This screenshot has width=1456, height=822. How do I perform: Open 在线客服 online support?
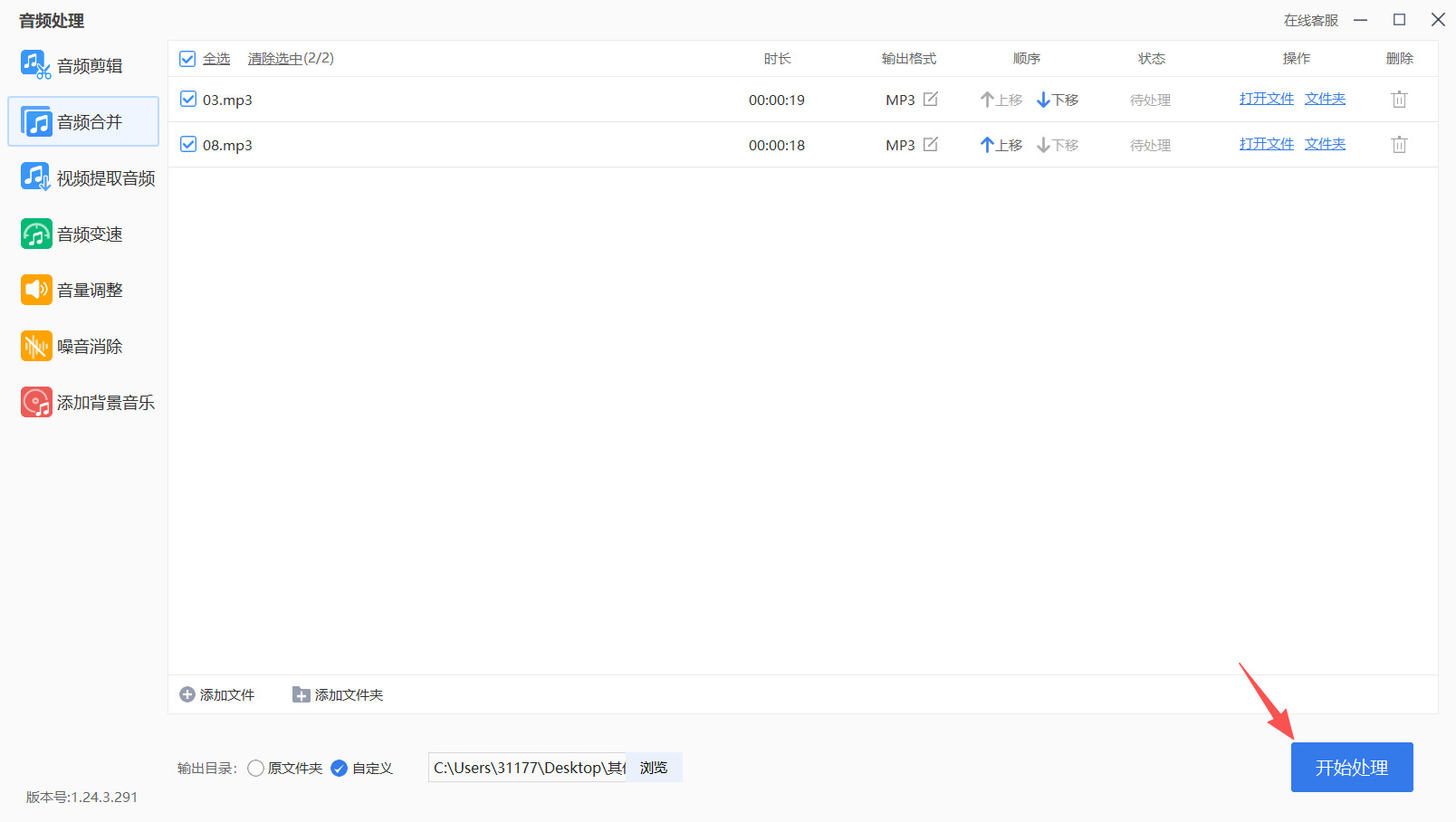[1310, 20]
